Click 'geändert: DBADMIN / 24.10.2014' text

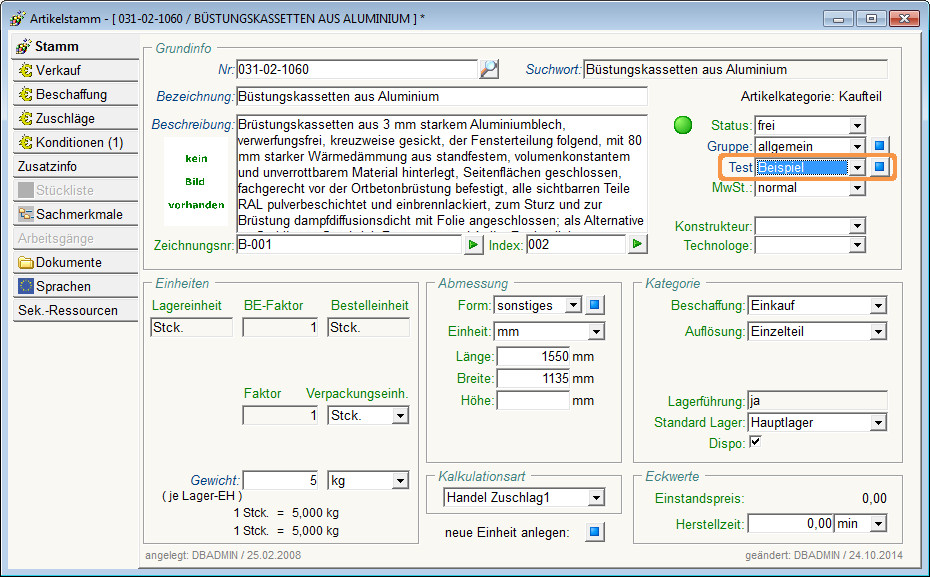click(x=824, y=555)
